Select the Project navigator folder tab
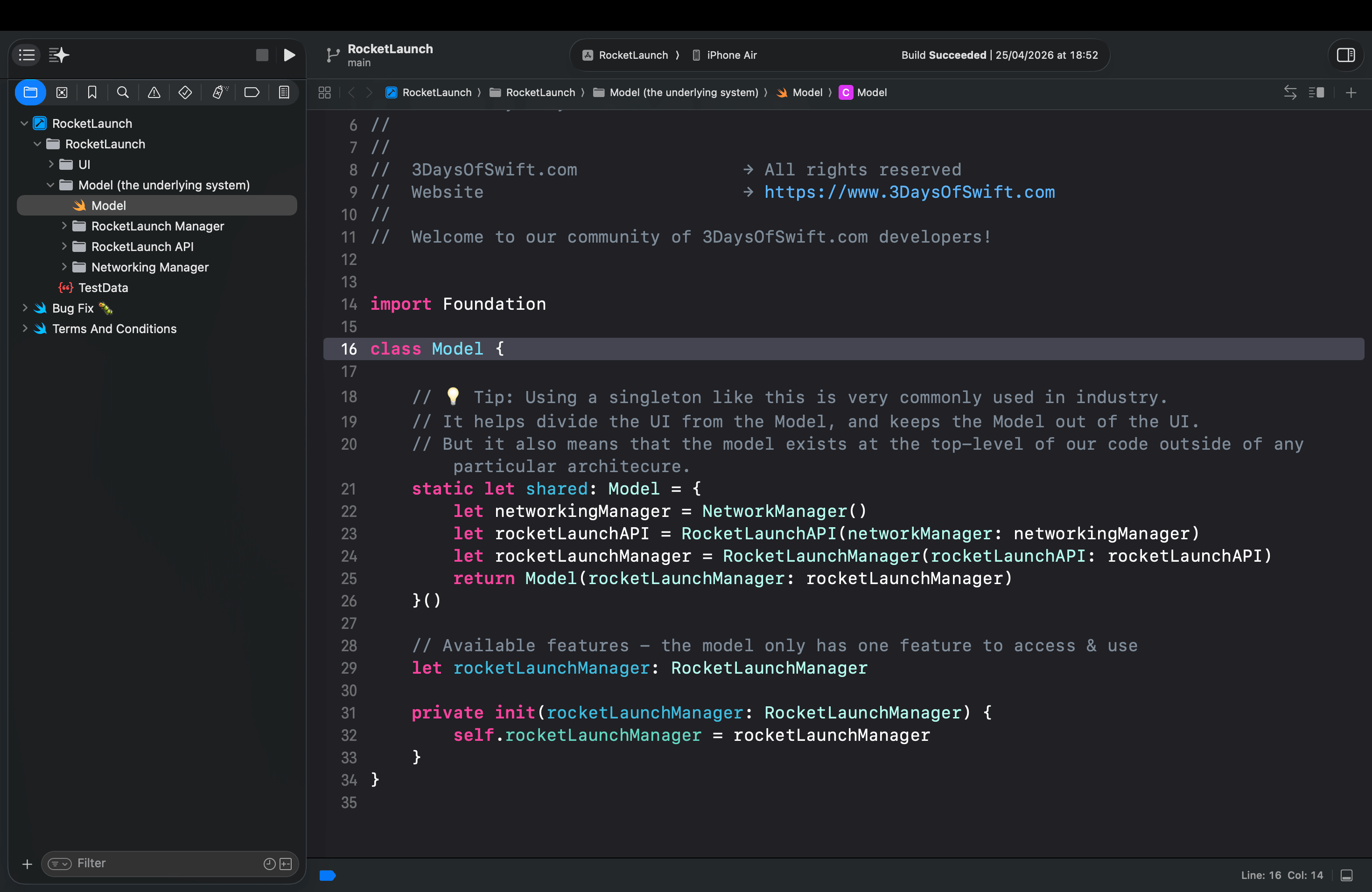 30,92
